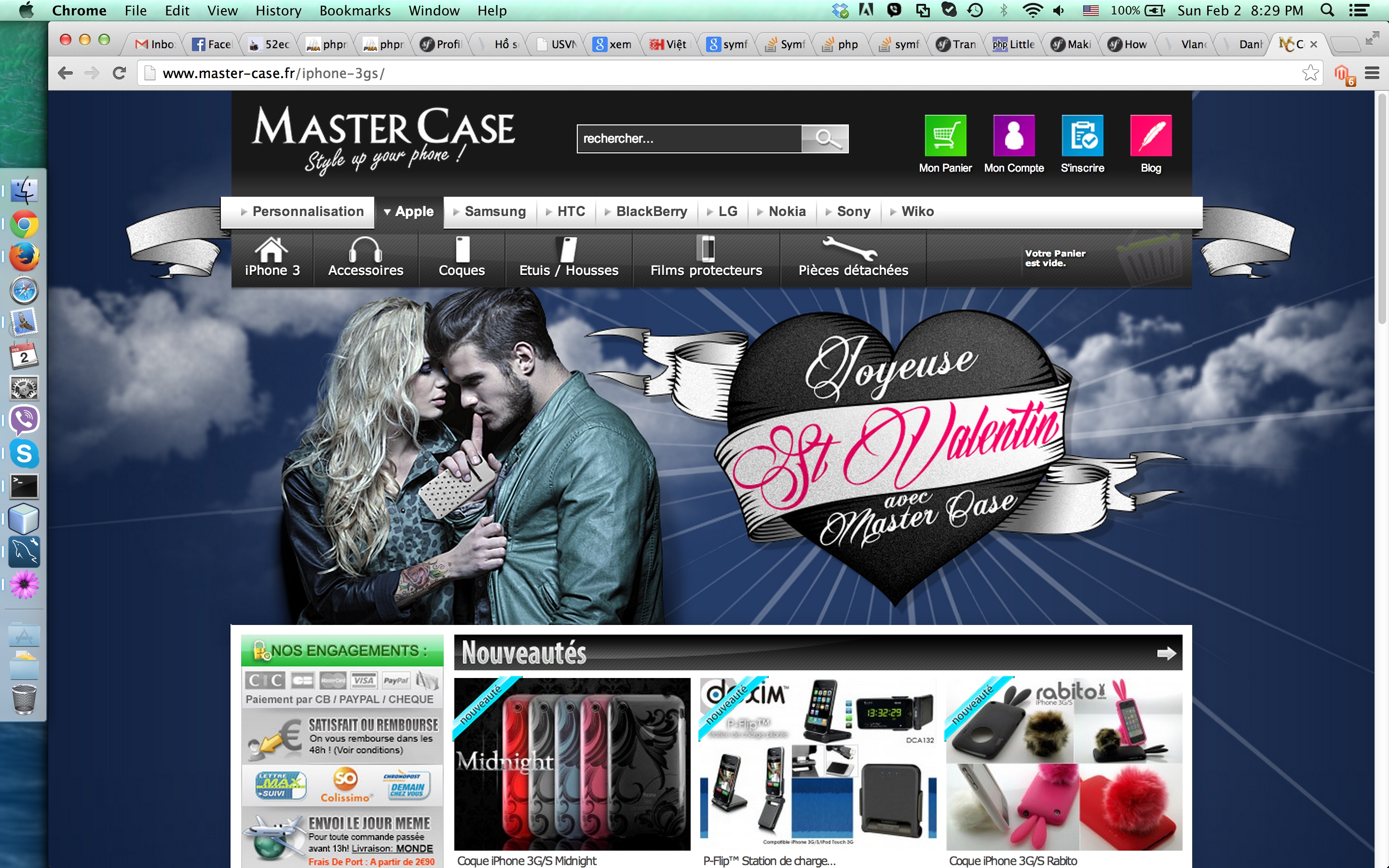The image size is (1389, 868).
Task: Click the Master Case logo
Action: [x=383, y=140]
